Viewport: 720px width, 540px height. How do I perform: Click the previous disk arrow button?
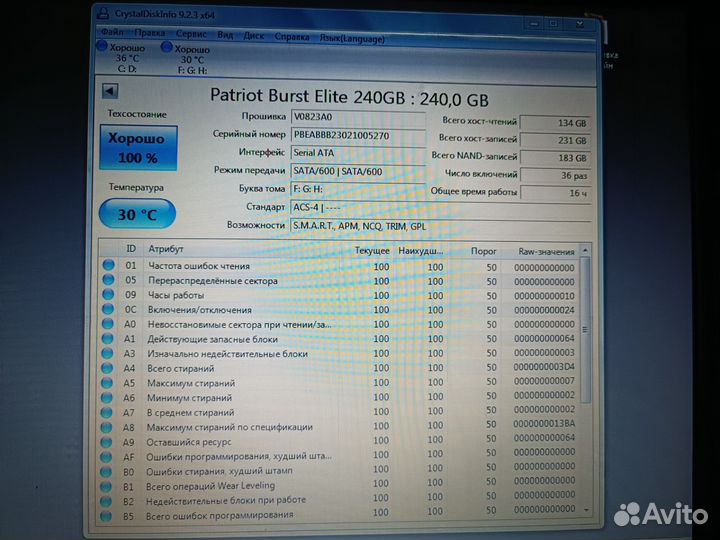tap(110, 91)
